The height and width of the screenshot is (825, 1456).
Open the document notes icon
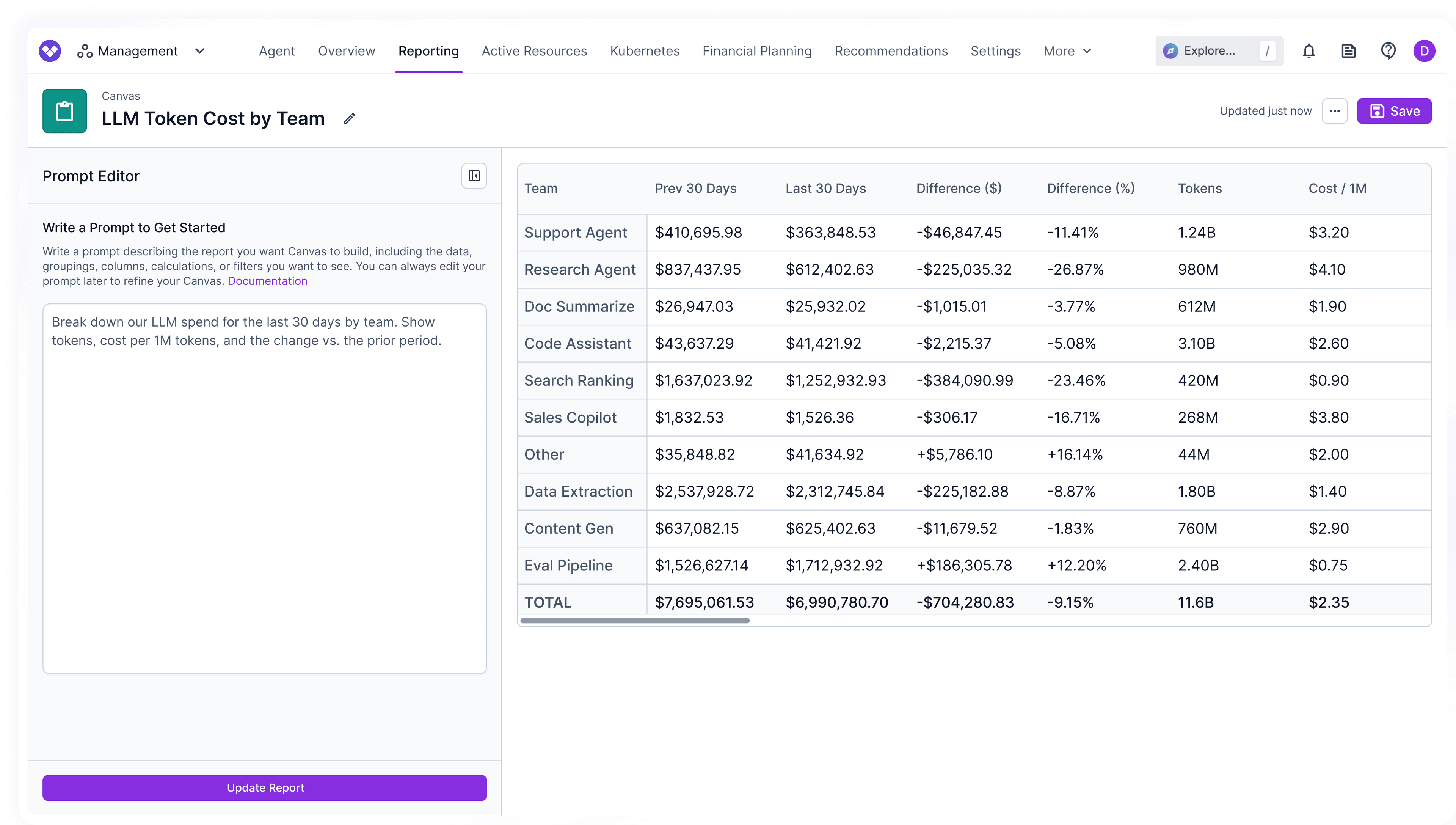point(1348,51)
